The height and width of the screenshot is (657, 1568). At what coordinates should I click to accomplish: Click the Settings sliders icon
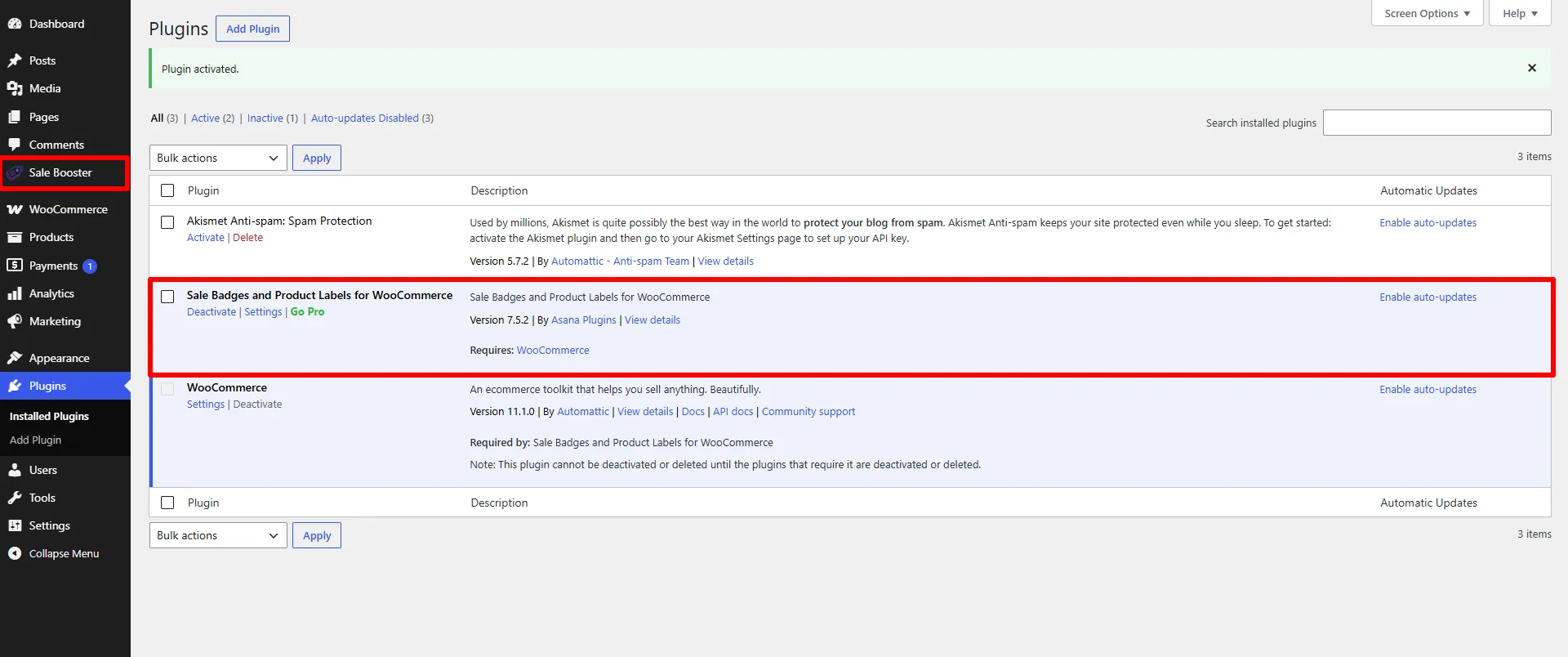pyautogui.click(x=15, y=525)
